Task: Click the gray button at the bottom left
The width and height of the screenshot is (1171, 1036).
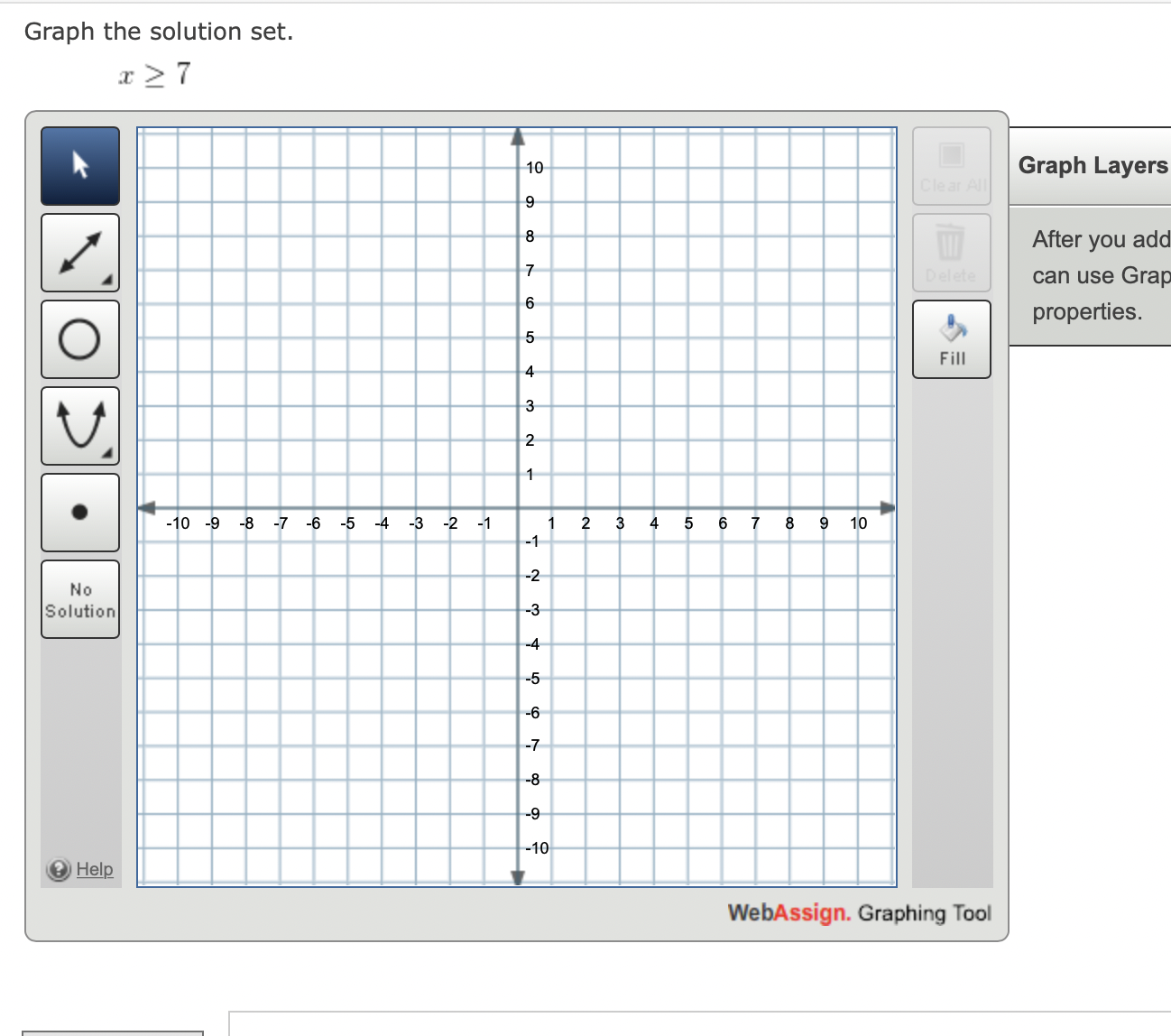Action: click(114, 1031)
